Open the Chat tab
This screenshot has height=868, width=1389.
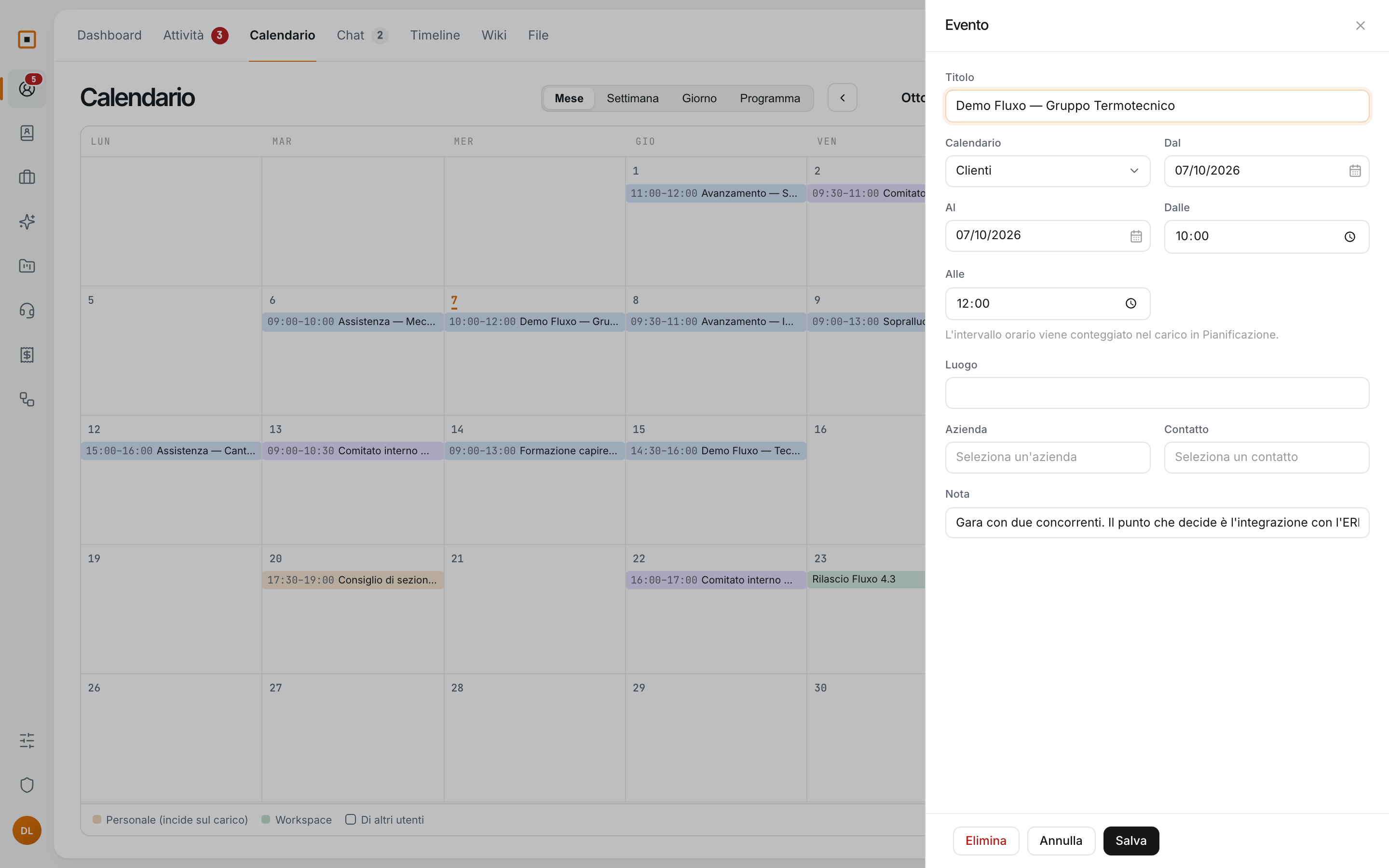pos(362,36)
